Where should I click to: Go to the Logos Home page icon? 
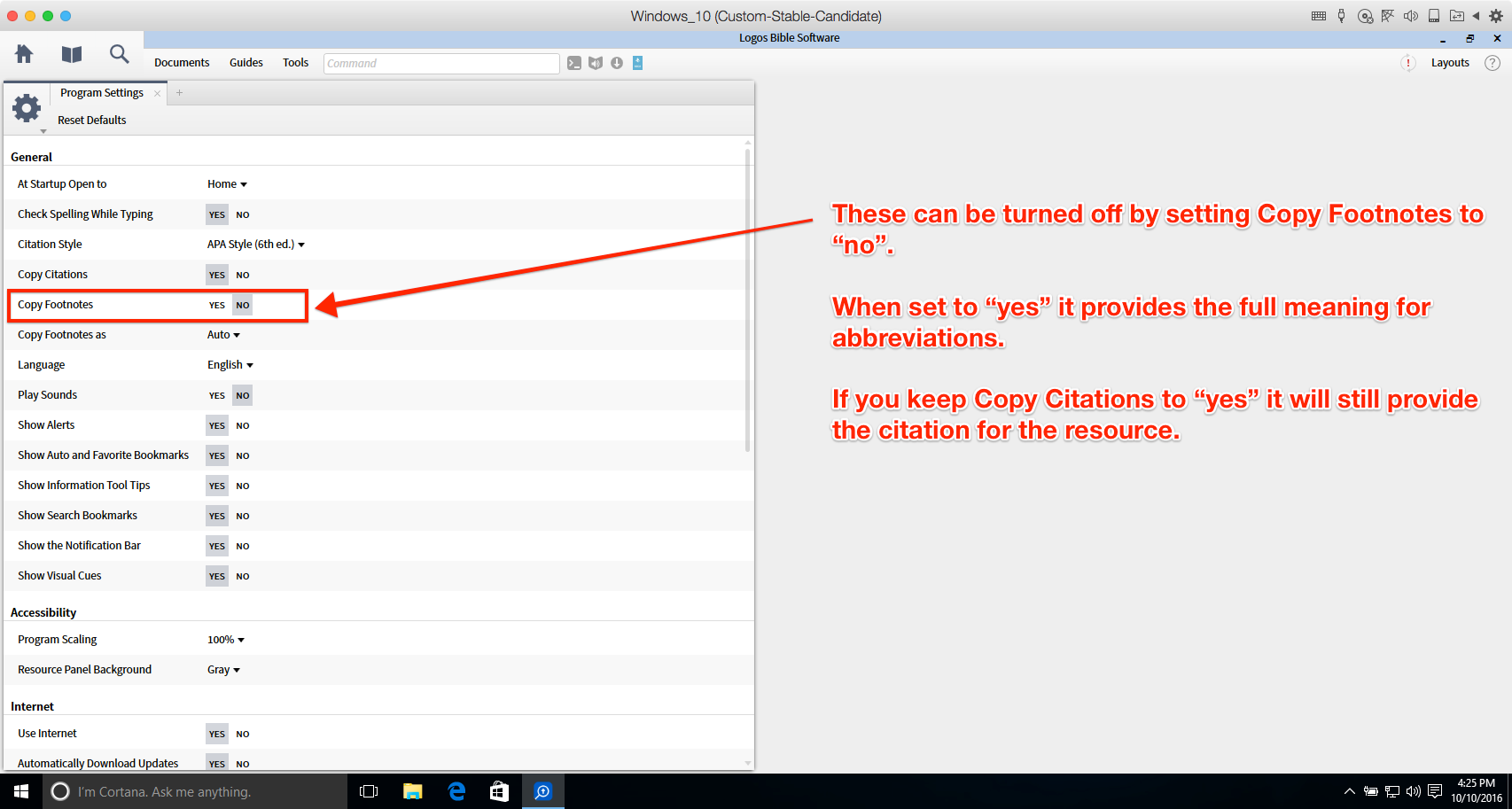pyautogui.click(x=24, y=54)
